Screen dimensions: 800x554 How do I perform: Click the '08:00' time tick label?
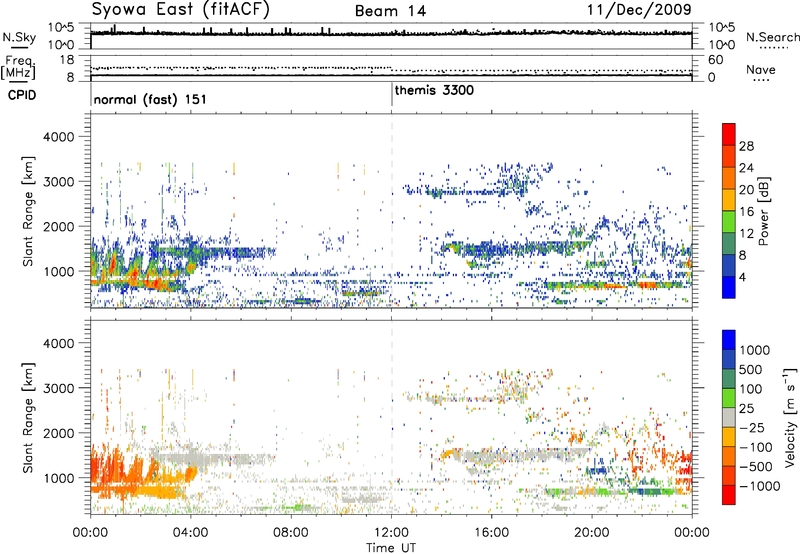click(291, 533)
